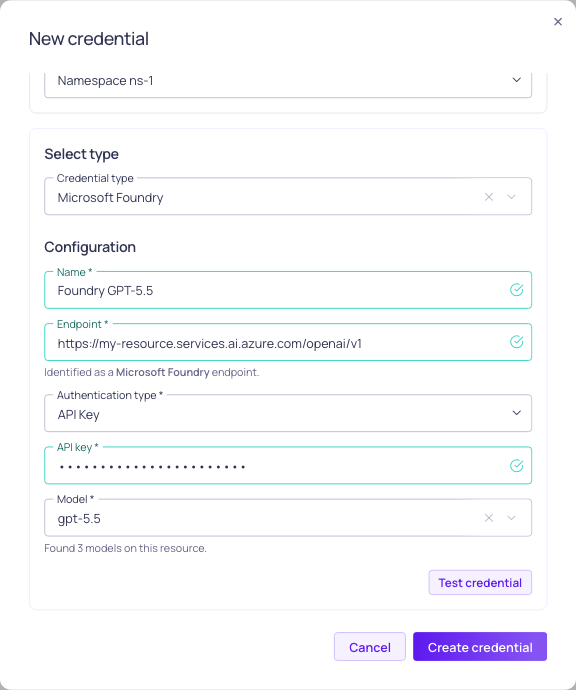Clear the gpt-5.5 model selection

[488, 518]
